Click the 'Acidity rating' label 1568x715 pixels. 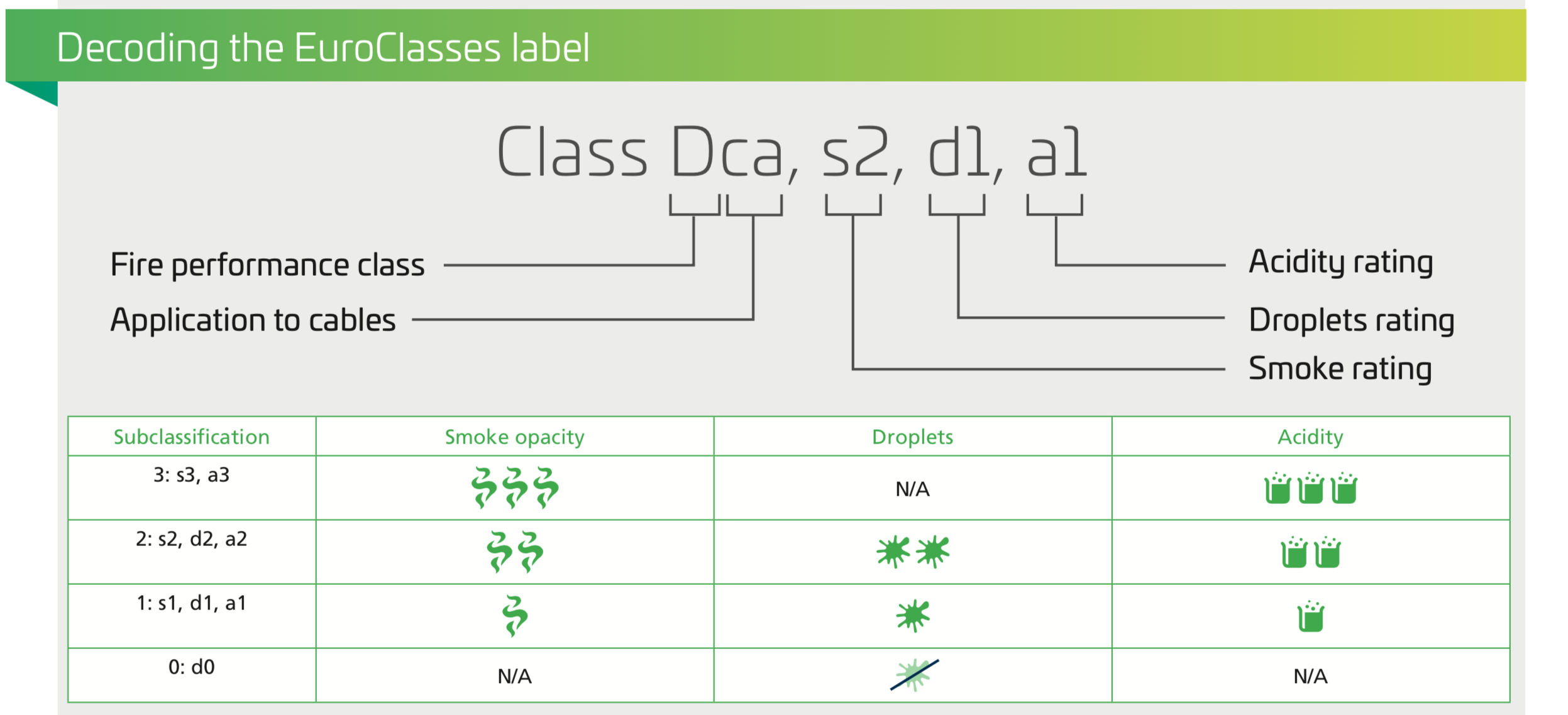click(1340, 262)
